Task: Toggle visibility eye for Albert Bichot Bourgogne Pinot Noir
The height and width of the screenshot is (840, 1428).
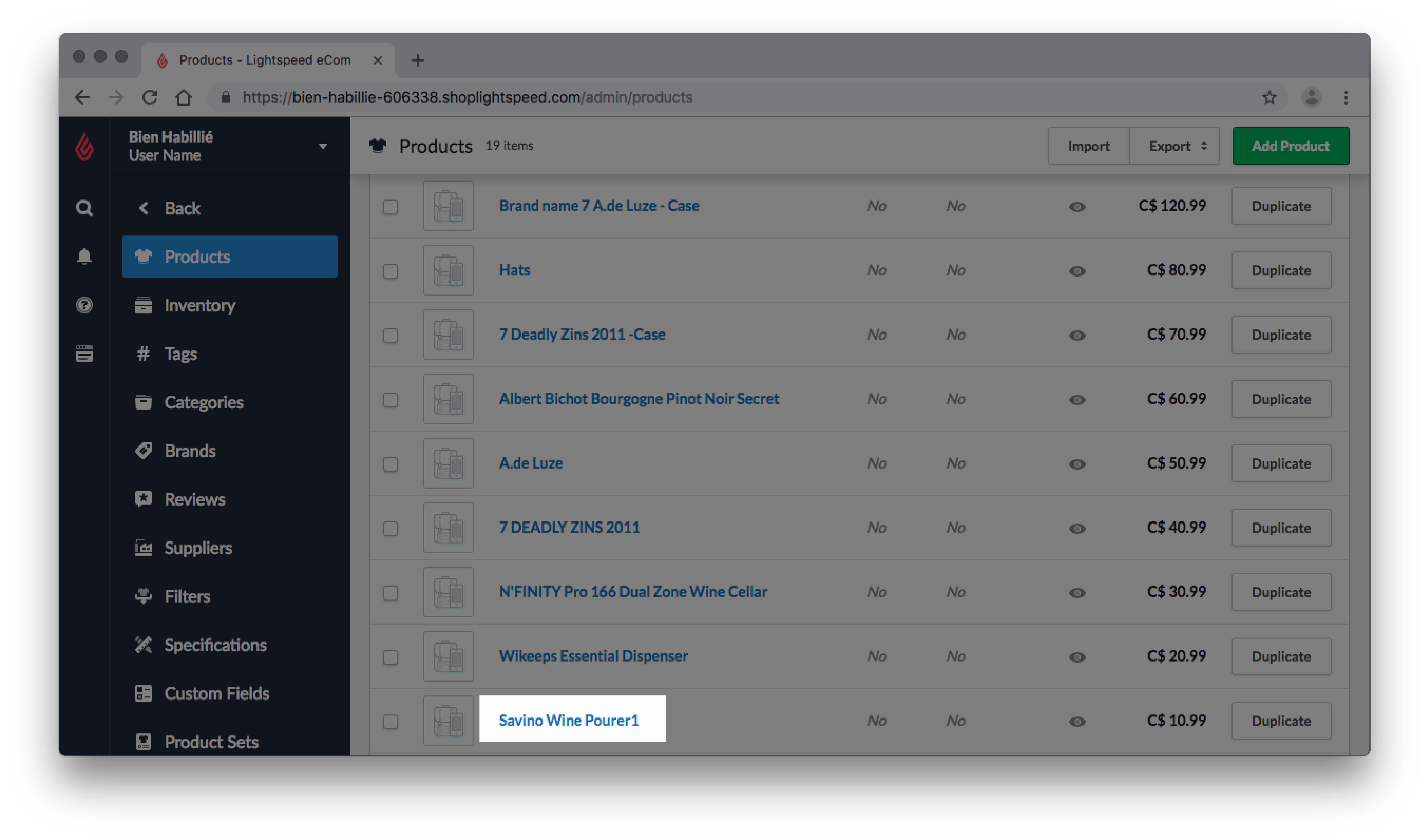Action: pyautogui.click(x=1077, y=400)
